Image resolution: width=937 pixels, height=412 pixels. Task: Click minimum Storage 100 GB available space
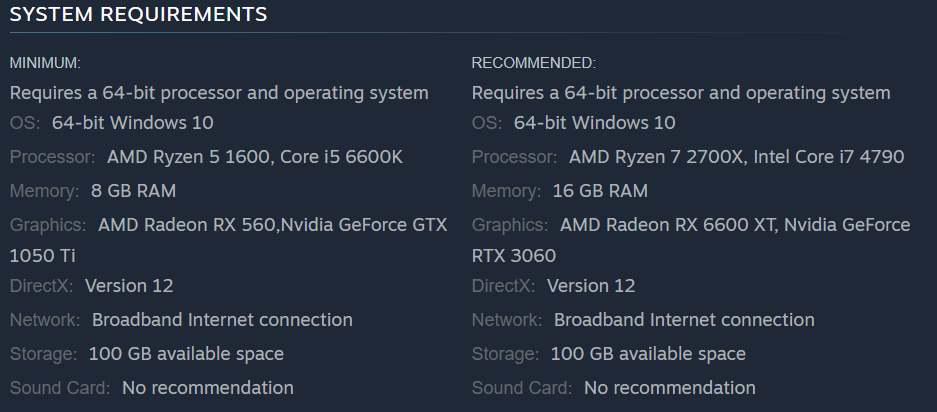pos(186,354)
